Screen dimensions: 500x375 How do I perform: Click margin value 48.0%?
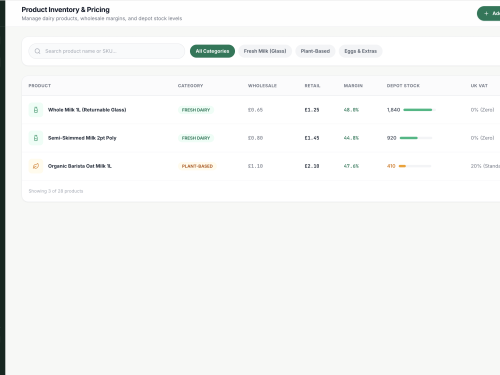(351, 110)
